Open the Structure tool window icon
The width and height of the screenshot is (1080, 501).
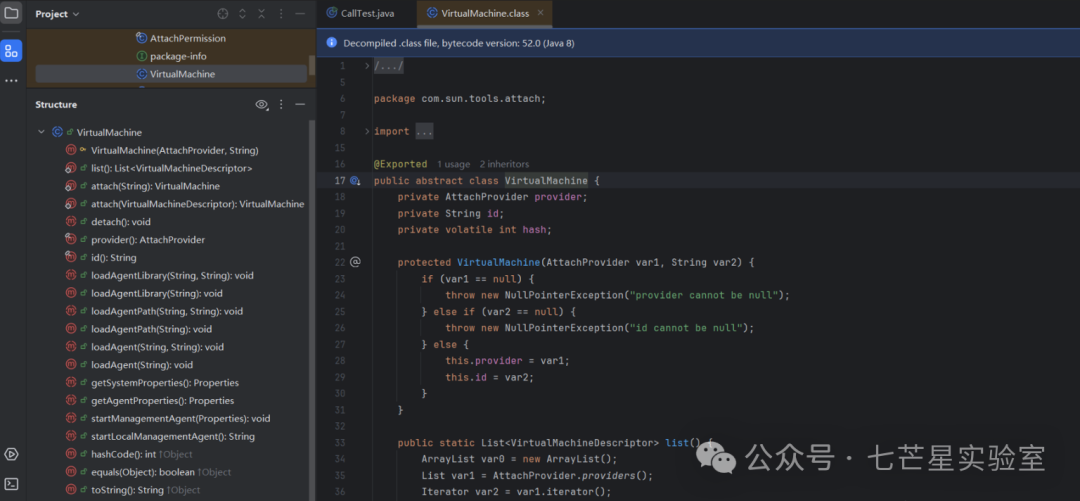pyautogui.click(x=11, y=50)
